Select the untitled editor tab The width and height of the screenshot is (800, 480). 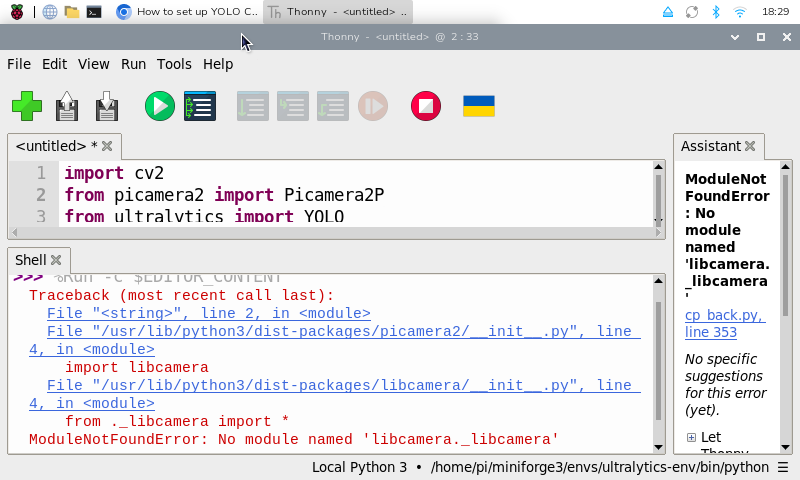[x=56, y=146]
